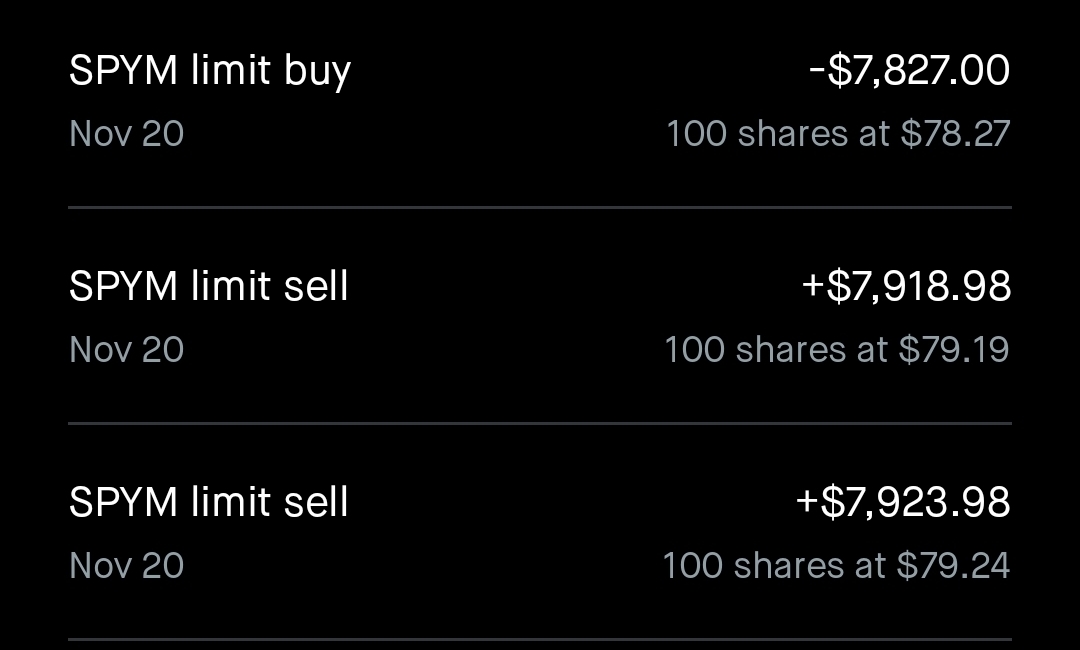Click the -$7,827.00 amount
The height and width of the screenshot is (650, 1080).
[x=909, y=71]
